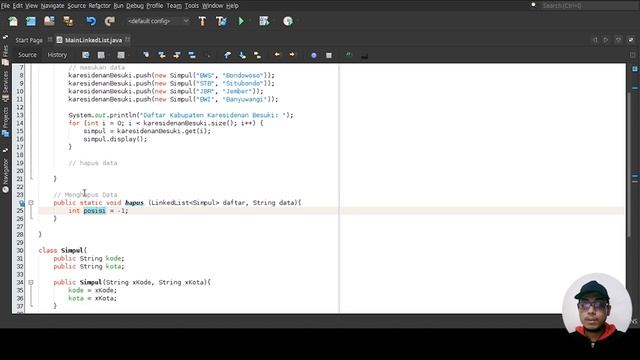Switch to History view
The height and width of the screenshot is (360, 640).
pos(57,55)
